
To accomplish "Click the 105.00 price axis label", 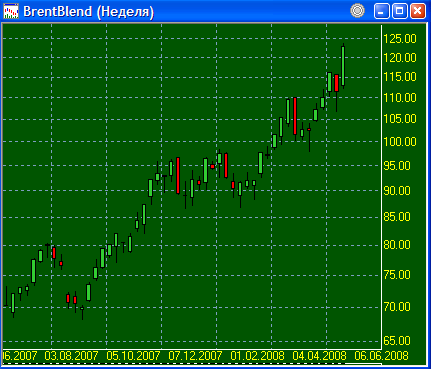I will pos(400,119).
